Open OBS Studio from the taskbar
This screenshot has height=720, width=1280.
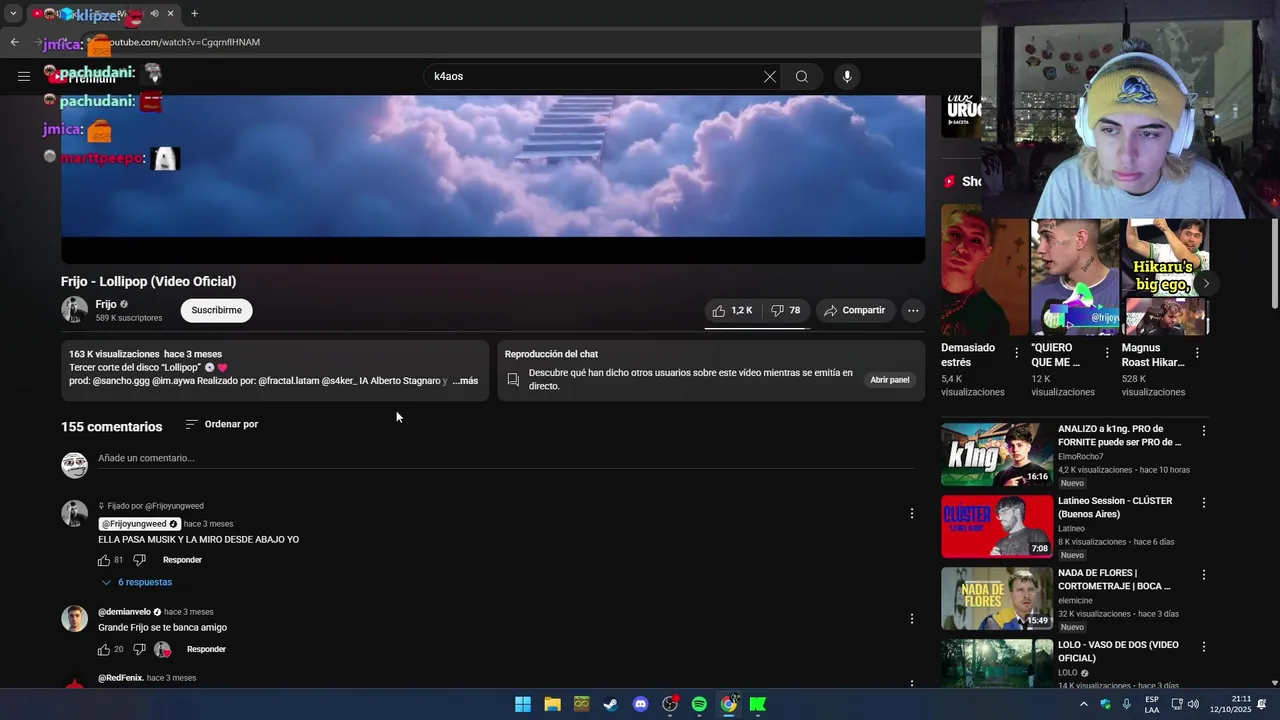coord(670,704)
